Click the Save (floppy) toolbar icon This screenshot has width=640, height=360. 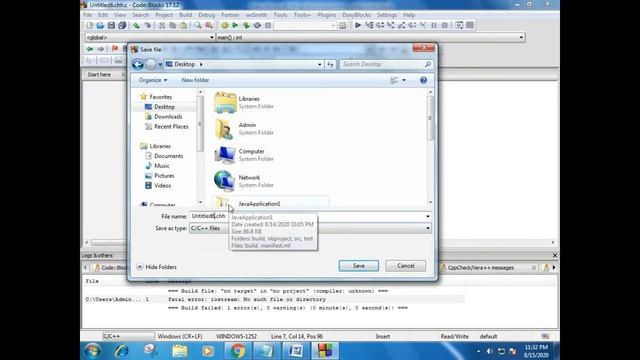pos(111,25)
